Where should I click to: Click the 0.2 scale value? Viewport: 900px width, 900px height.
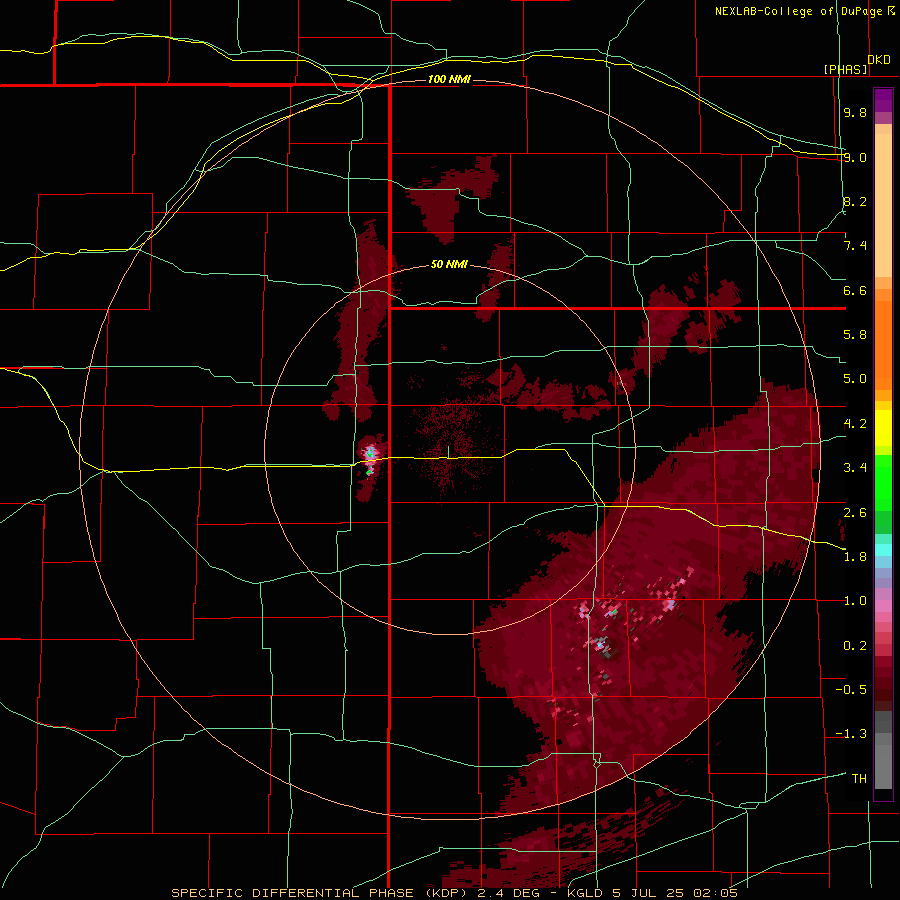pyautogui.click(x=855, y=646)
